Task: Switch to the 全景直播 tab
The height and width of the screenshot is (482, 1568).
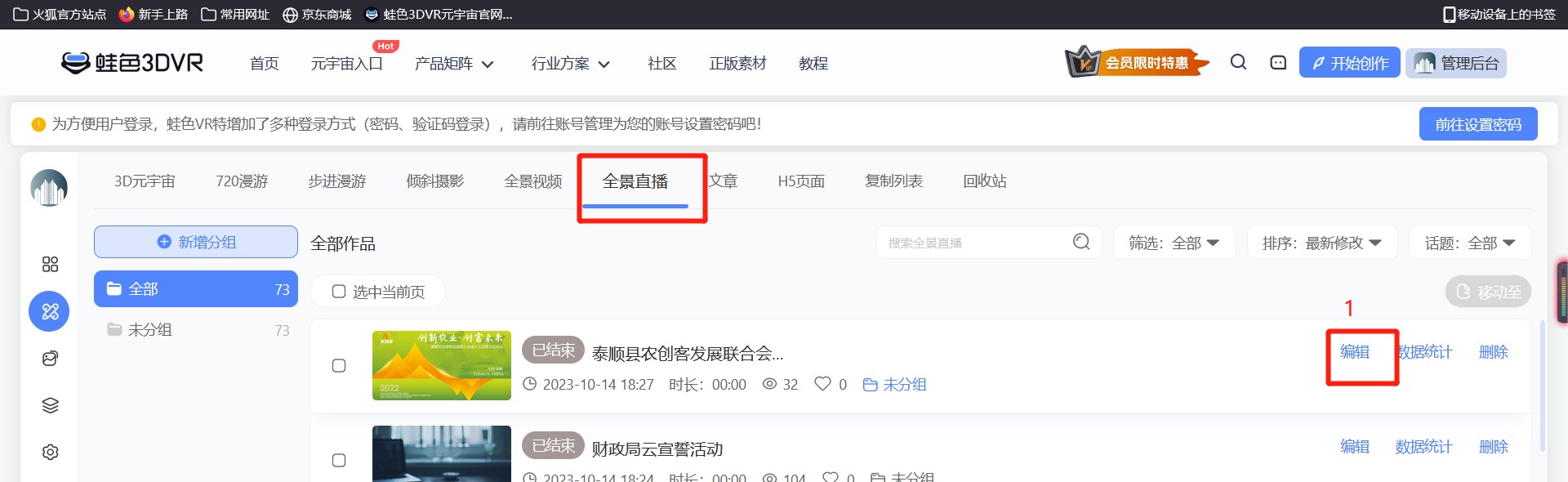Action: click(635, 181)
